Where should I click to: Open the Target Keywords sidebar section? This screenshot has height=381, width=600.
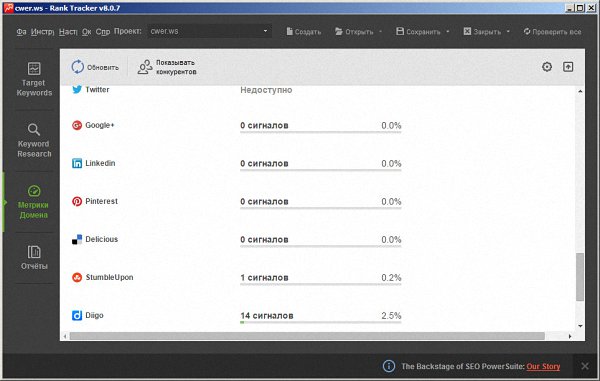coord(34,79)
